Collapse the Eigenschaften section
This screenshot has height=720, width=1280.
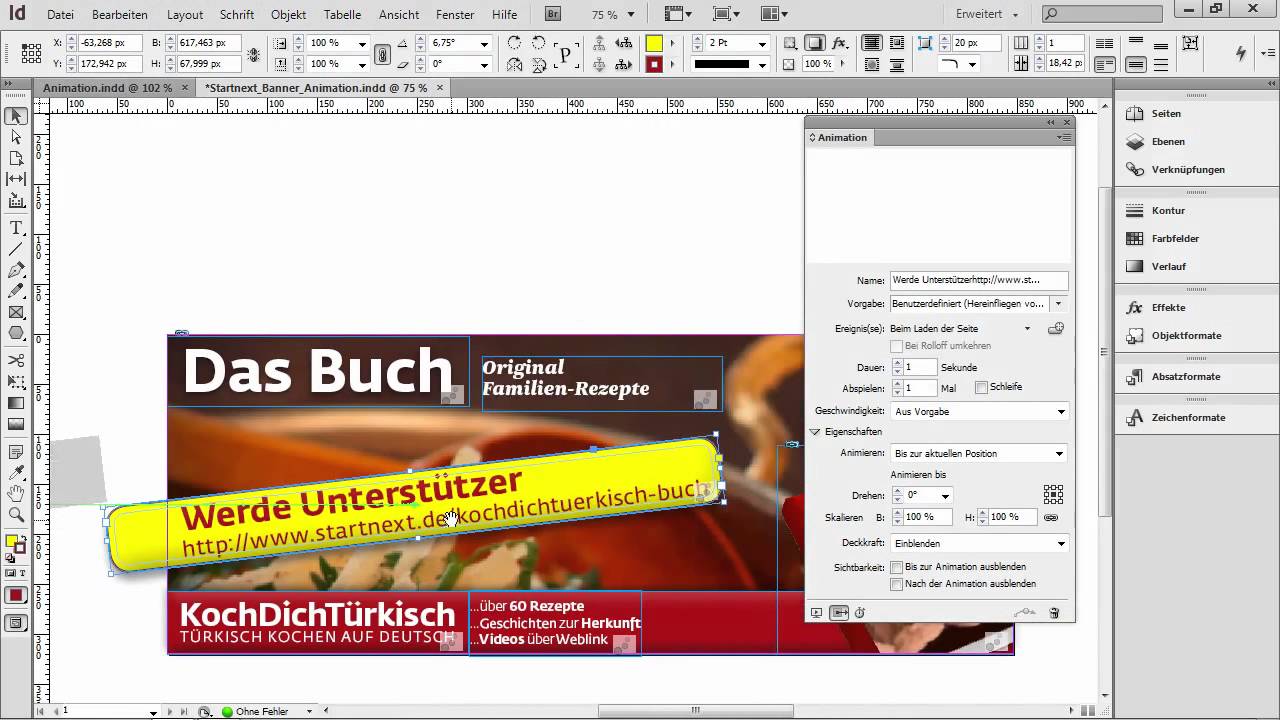pos(815,432)
